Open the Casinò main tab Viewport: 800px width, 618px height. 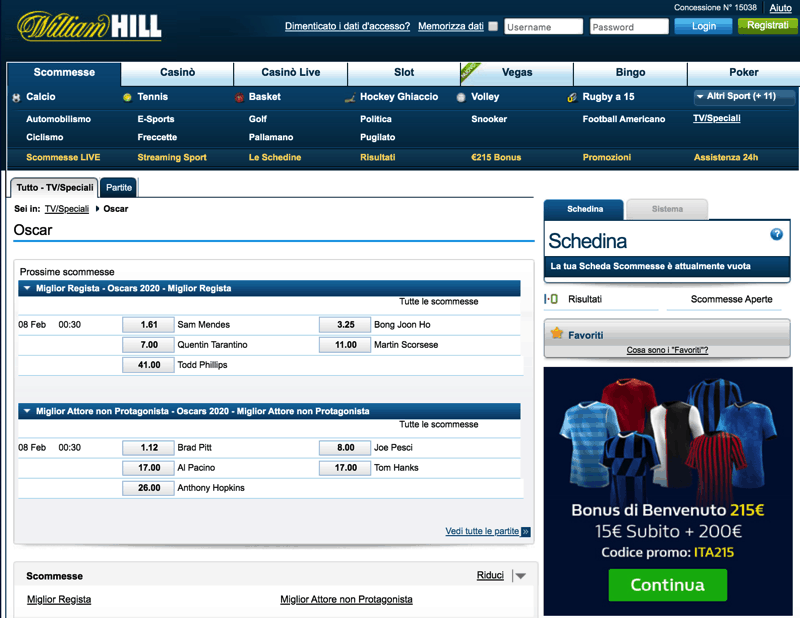tap(178, 72)
